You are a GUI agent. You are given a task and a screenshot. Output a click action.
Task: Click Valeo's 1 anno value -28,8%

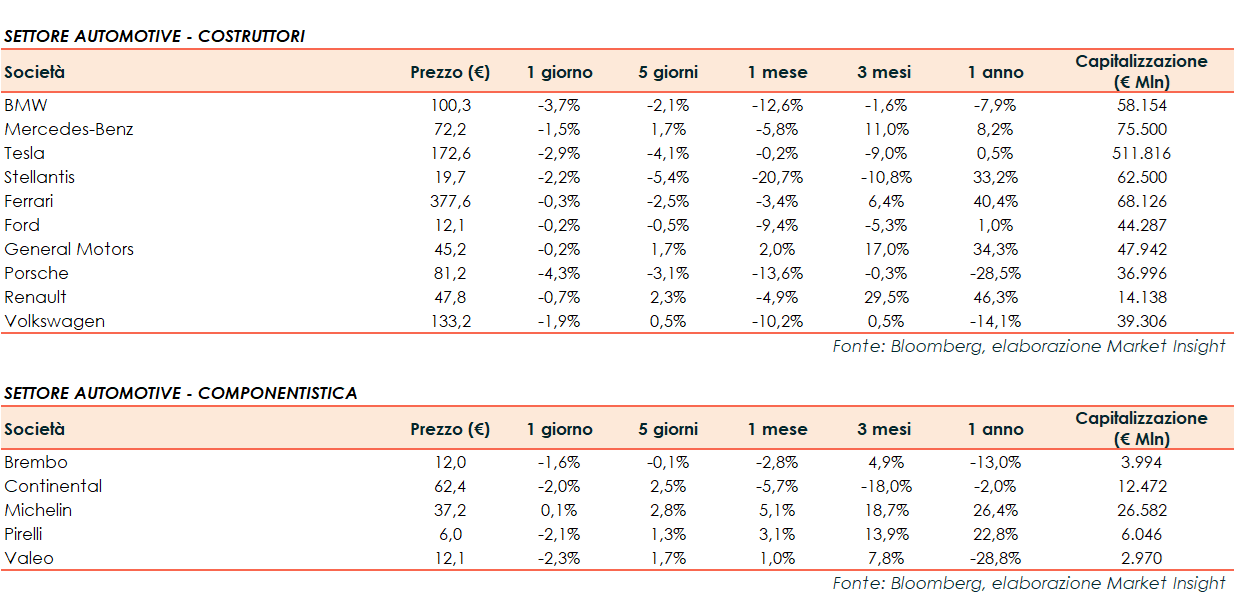(995, 558)
